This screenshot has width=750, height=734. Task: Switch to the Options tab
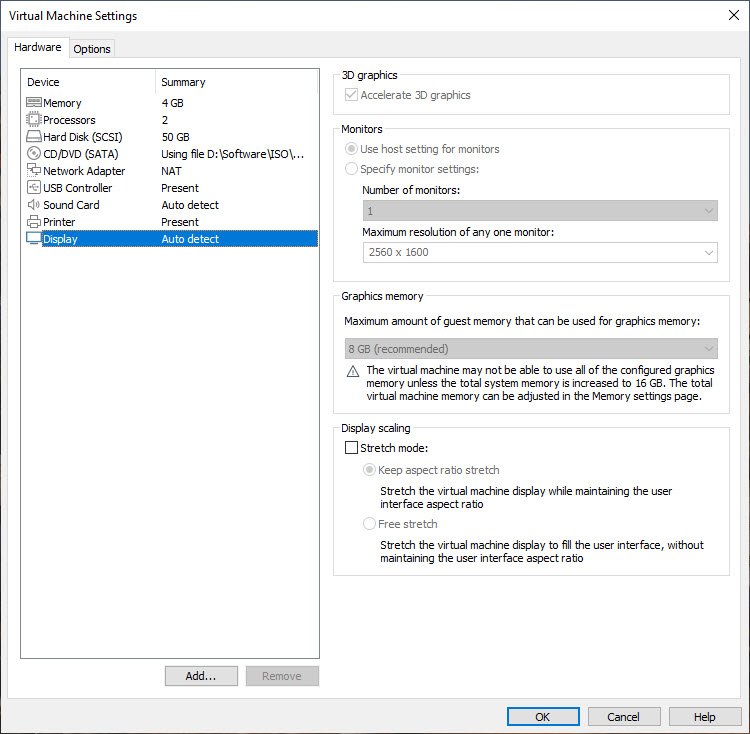92,49
